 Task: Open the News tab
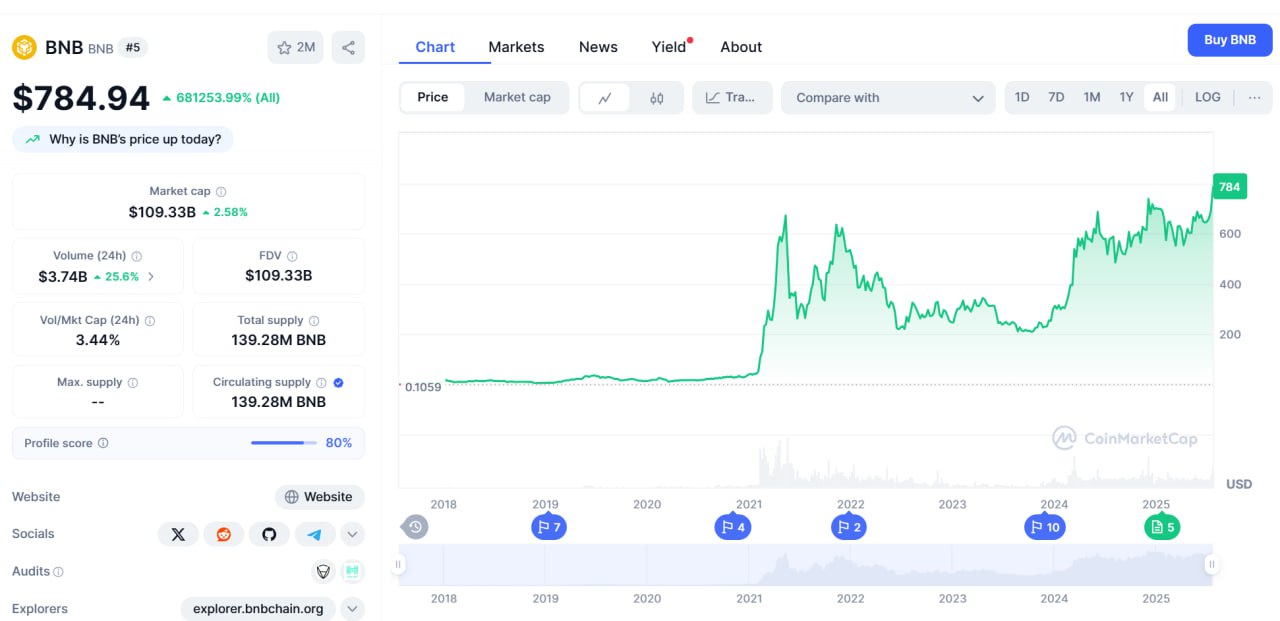(x=598, y=47)
